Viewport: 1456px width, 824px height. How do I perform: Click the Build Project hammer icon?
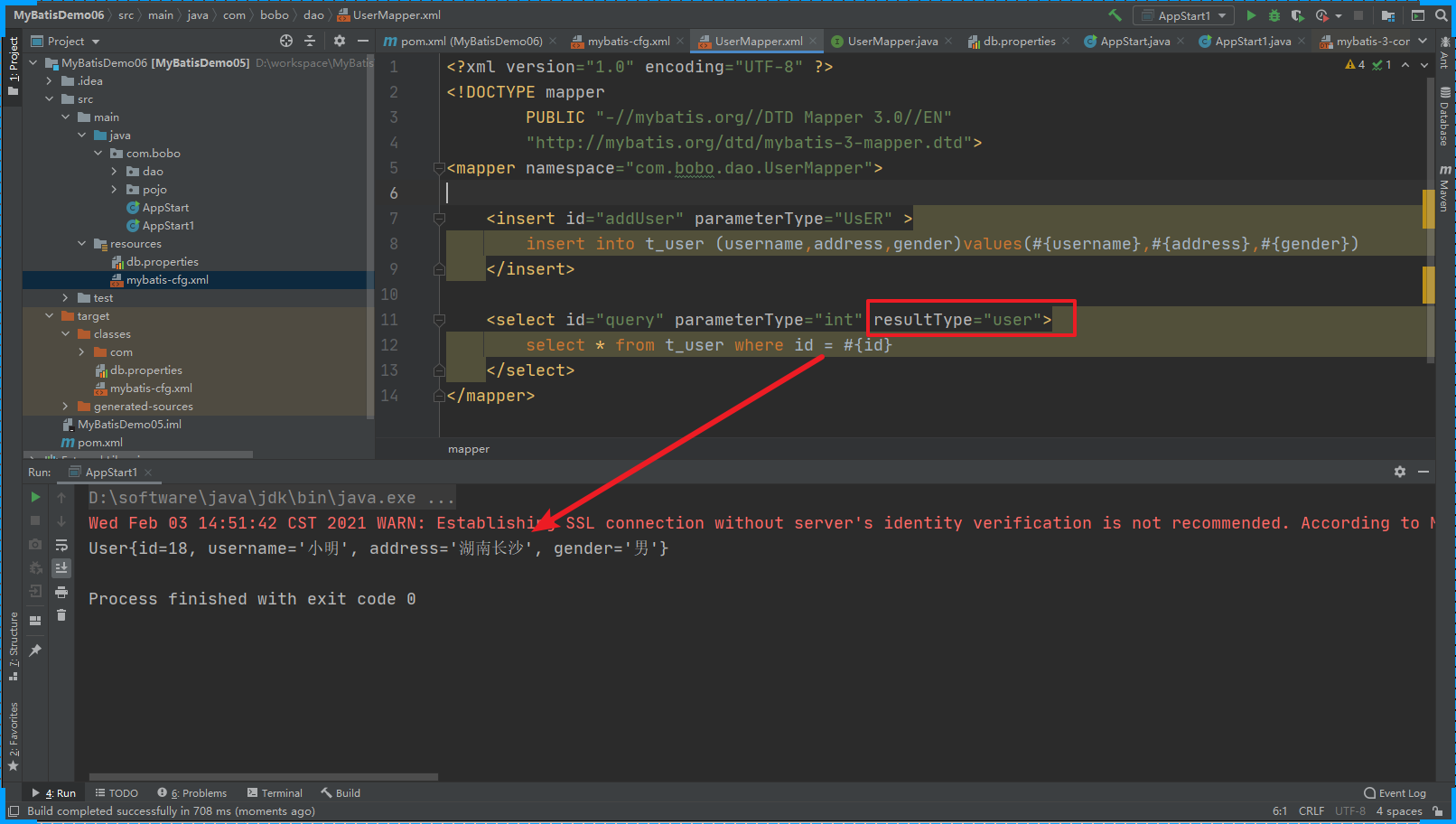[1115, 15]
